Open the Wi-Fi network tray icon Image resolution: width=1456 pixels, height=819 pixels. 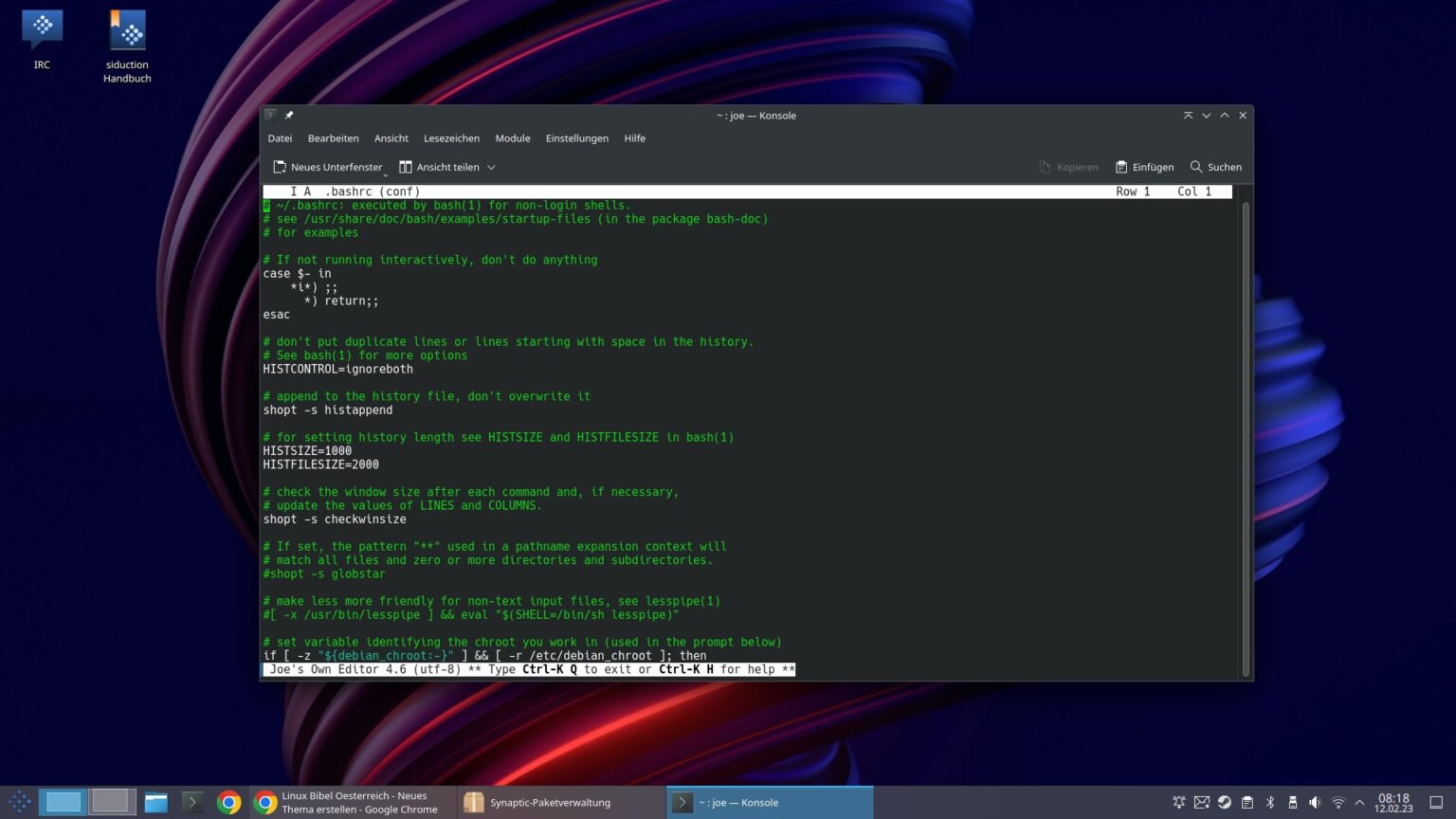coord(1338,802)
